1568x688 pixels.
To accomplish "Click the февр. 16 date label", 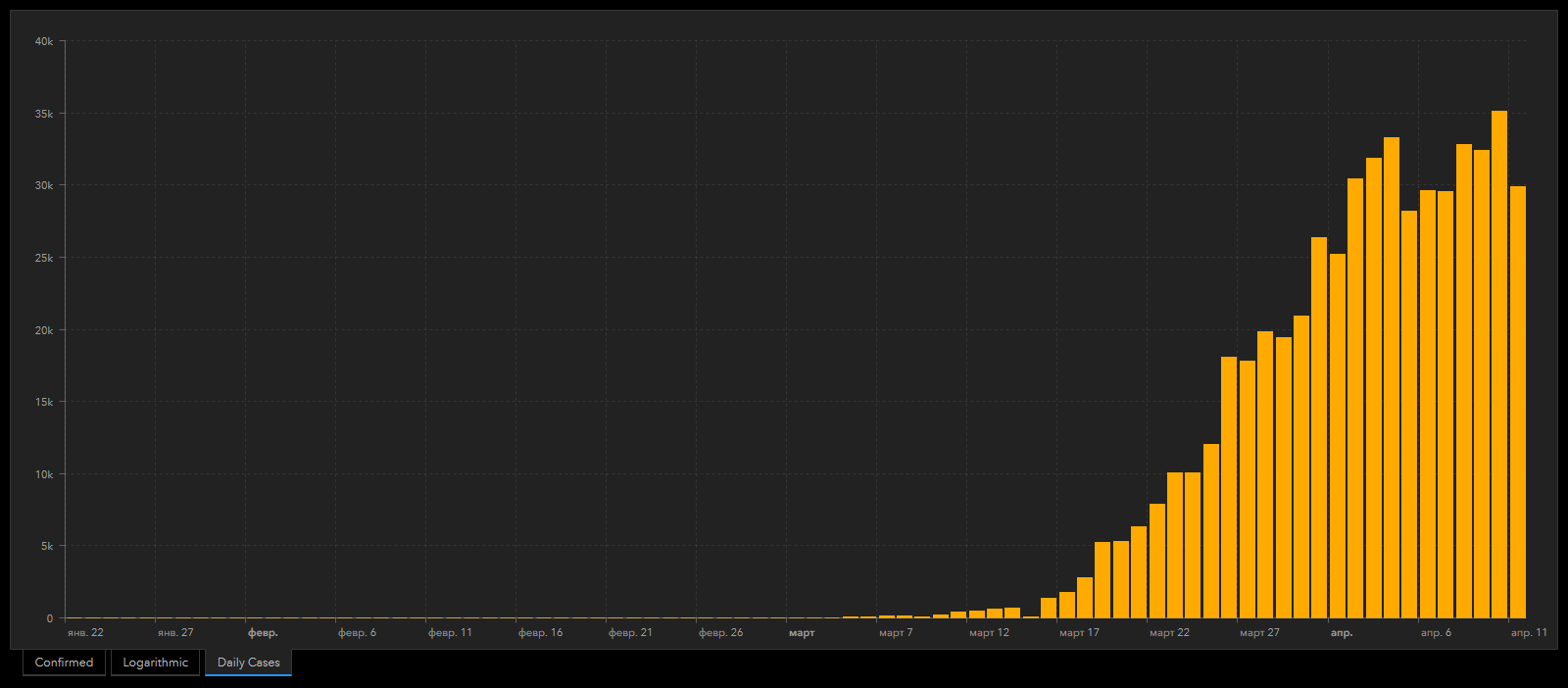I will click(x=540, y=633).
